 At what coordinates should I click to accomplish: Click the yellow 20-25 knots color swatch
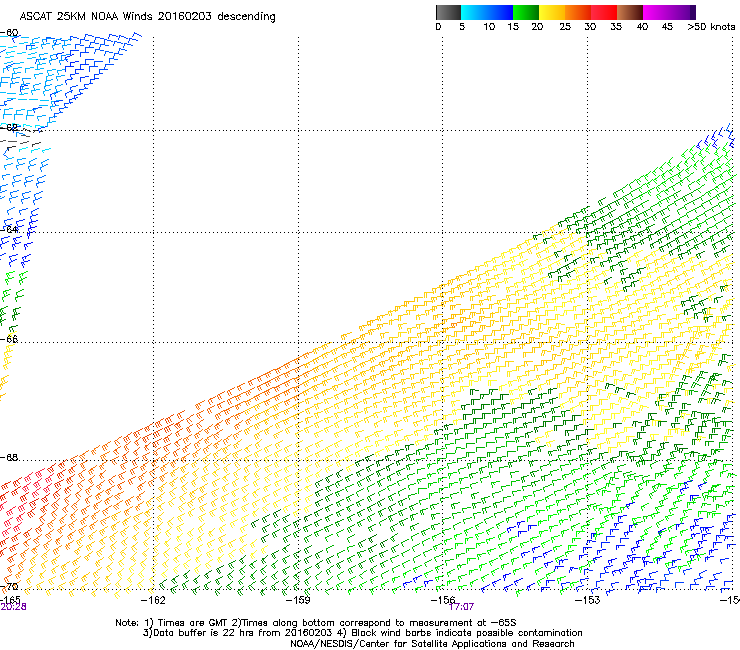click(x=552, y=12)
